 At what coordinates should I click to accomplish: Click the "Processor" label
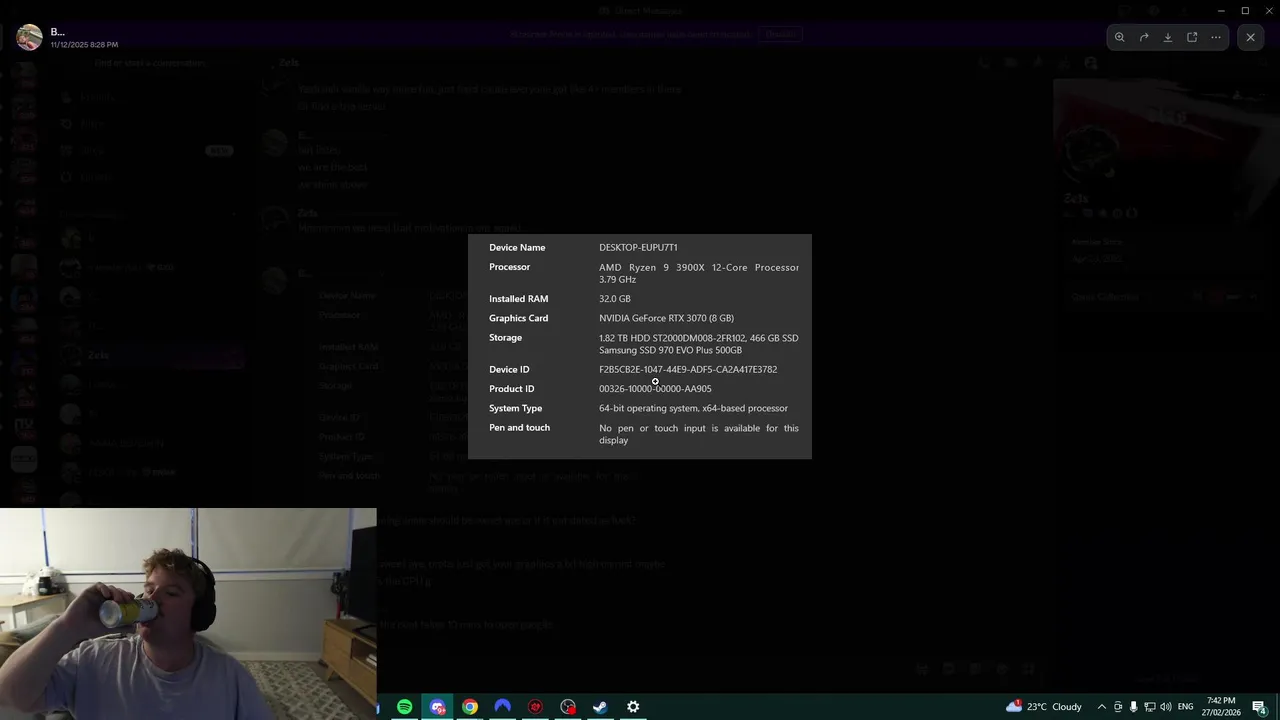coord(510,267)
